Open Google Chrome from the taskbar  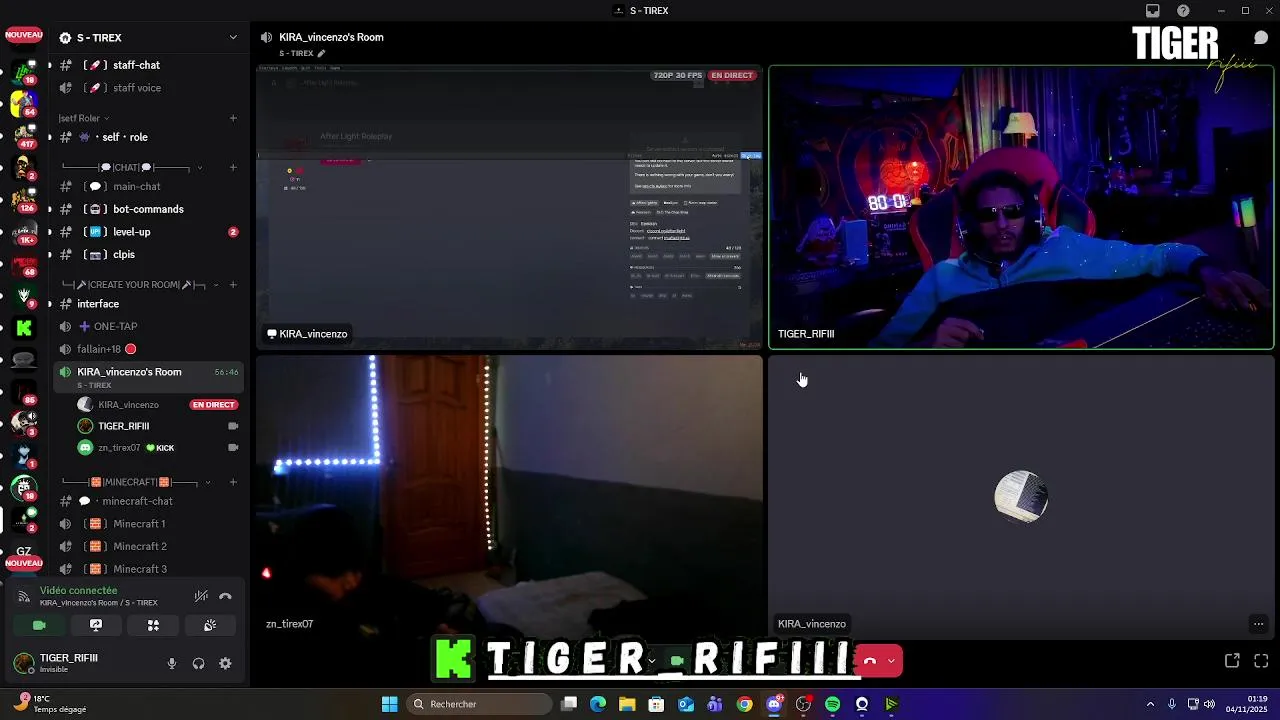(x=745, y=704)
